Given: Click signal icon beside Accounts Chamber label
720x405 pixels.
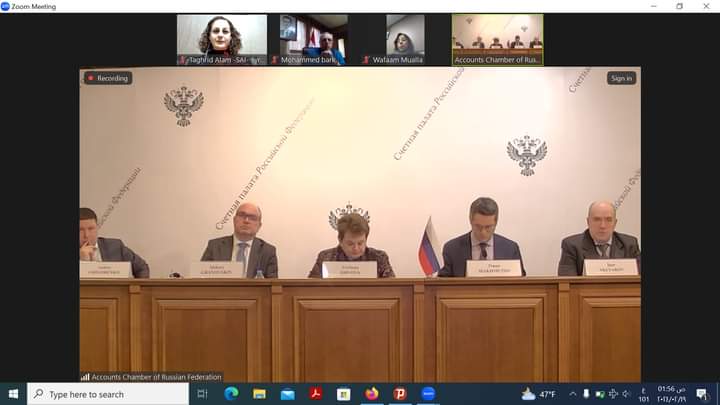Looking at the screenshot, I should point(85,377).
